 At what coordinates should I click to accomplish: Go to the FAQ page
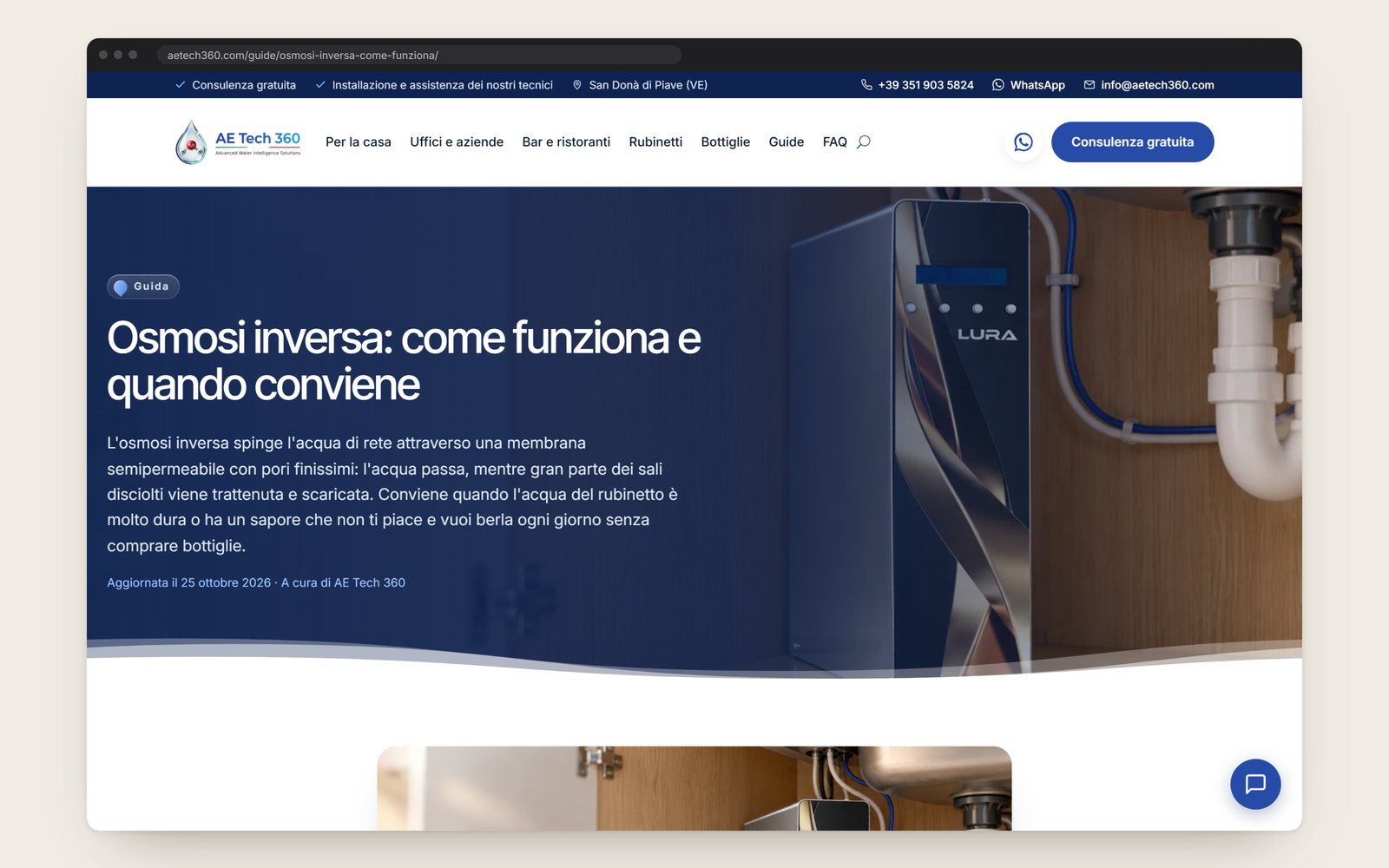click(x=835, y=141)
